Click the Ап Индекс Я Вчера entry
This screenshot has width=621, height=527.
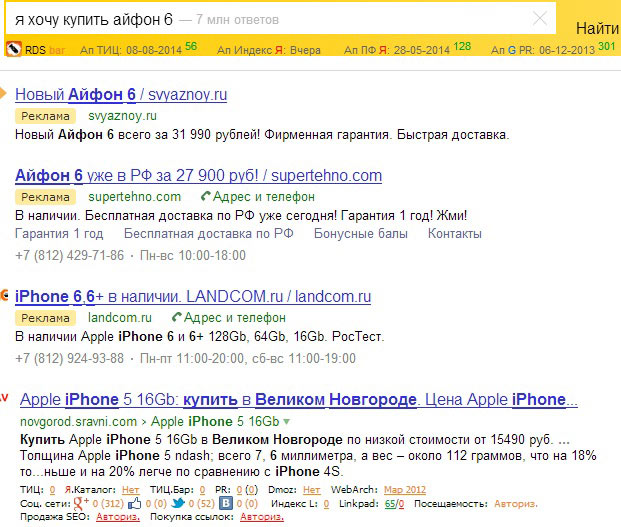[269, 50]
